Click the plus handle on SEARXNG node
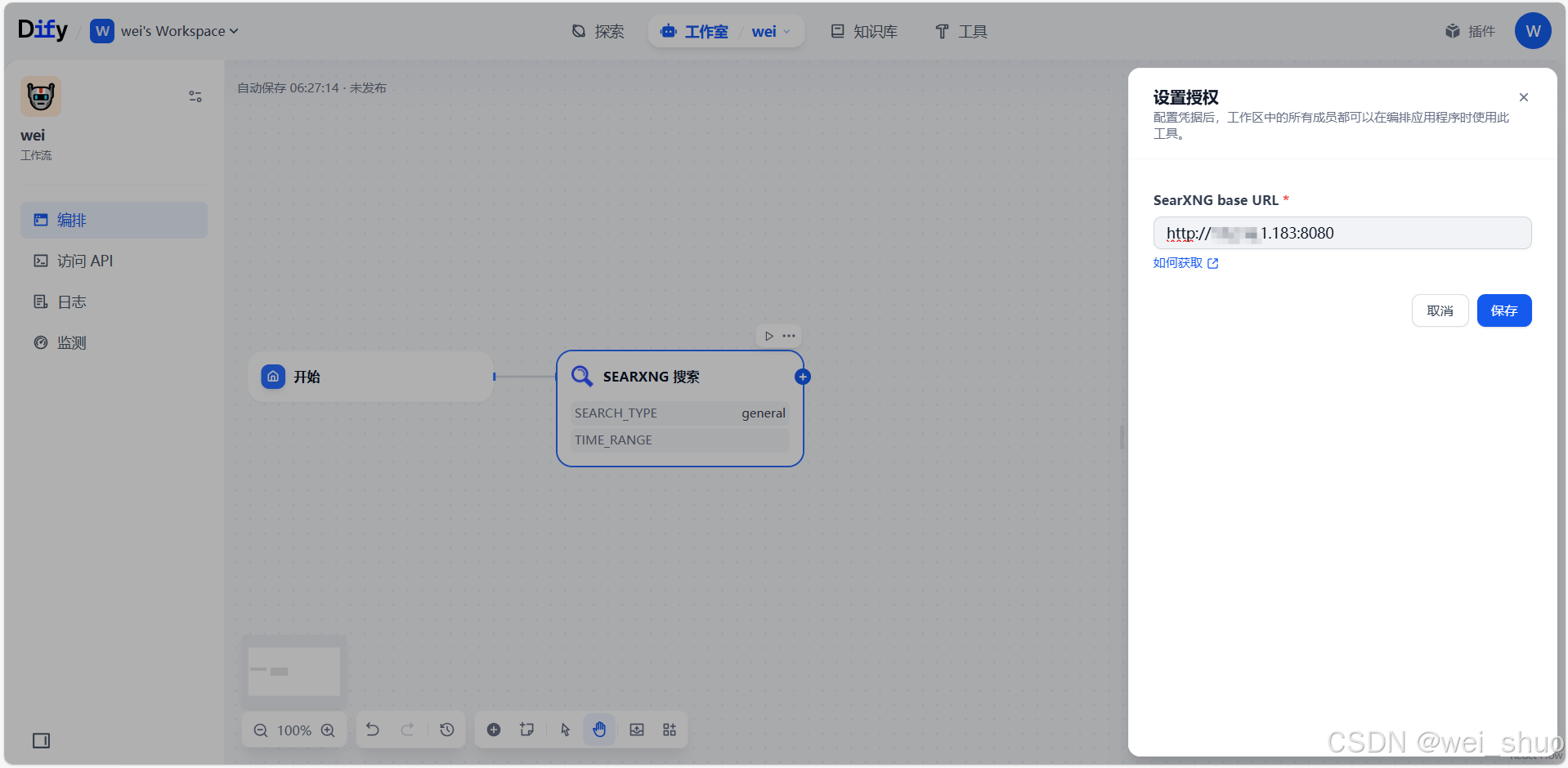 803,377
